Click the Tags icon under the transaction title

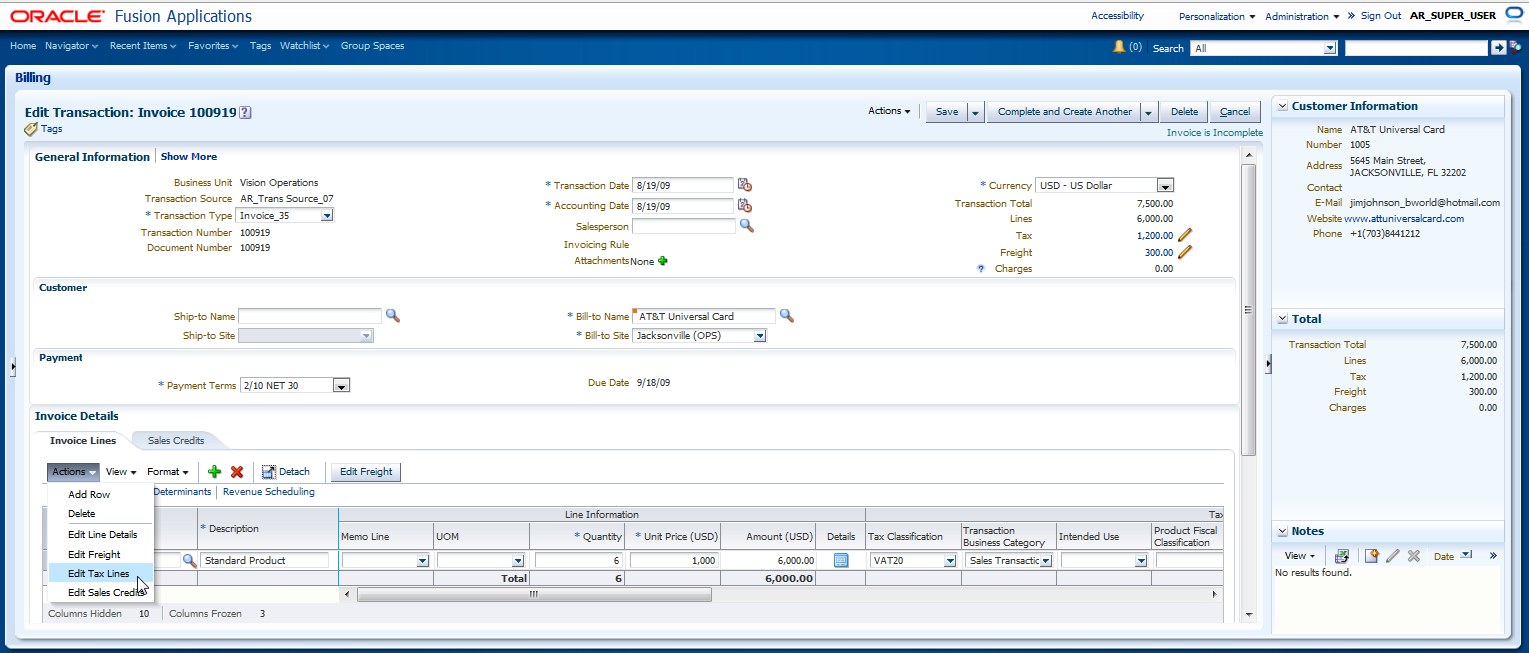(x=31, y=129)
